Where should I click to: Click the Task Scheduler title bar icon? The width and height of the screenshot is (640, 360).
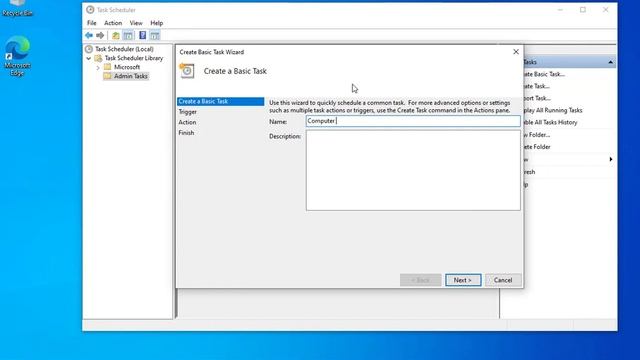pyautogui.click(x=90, y=9)
